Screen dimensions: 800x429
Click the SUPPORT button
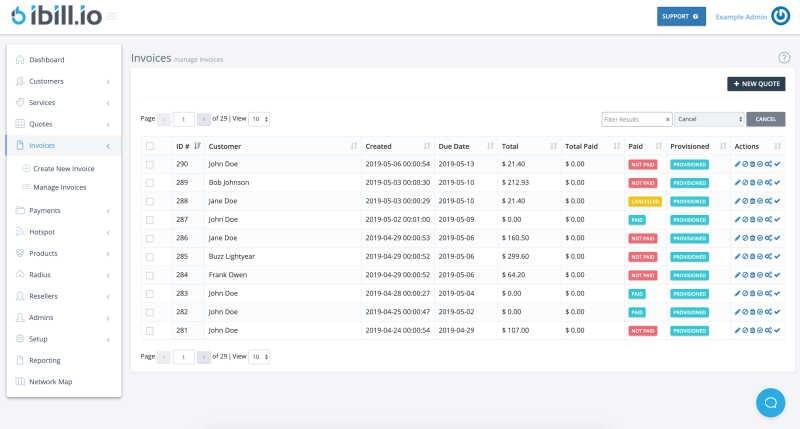(x=681, y=16)
